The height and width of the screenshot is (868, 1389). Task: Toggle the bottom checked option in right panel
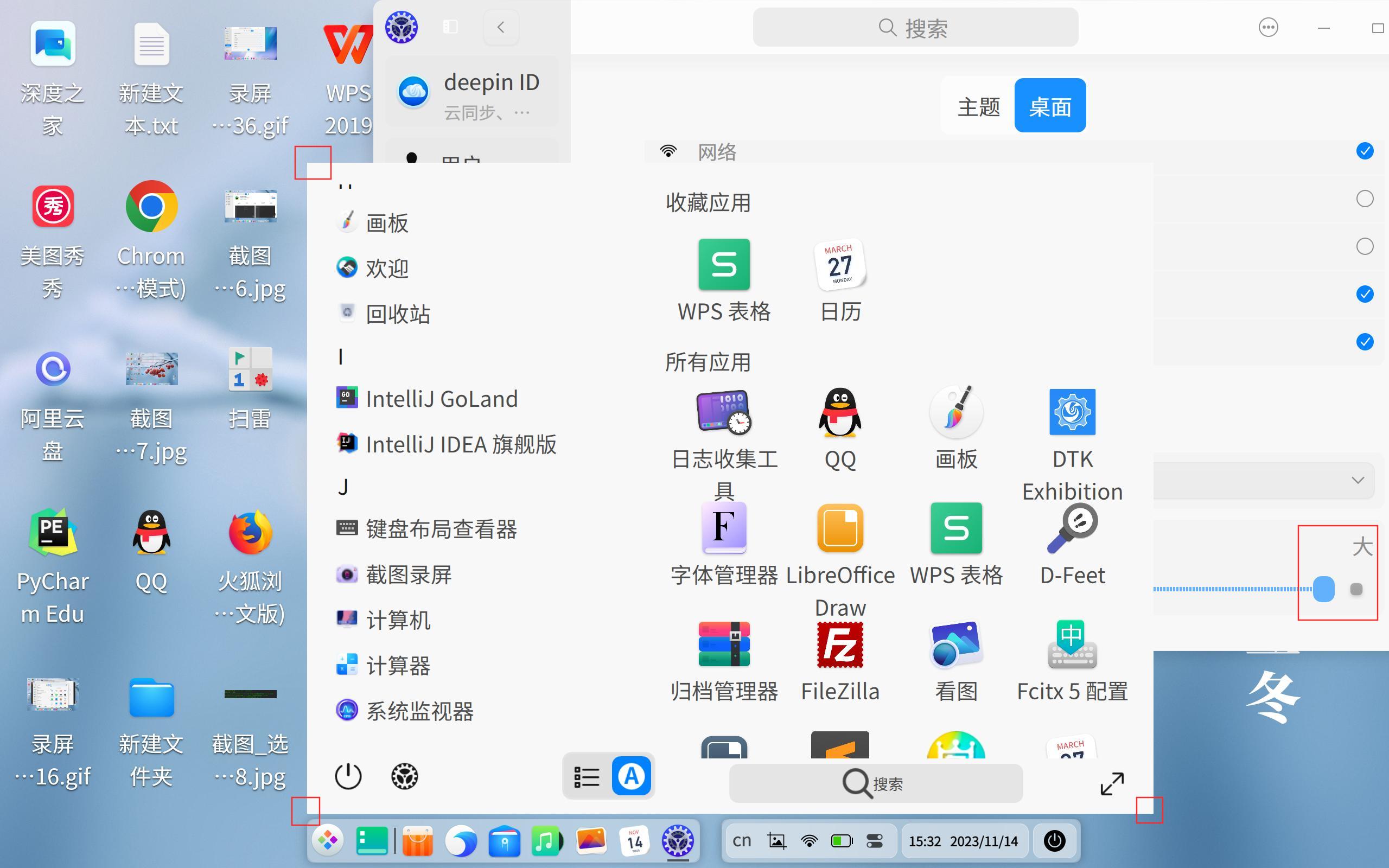1365,342
